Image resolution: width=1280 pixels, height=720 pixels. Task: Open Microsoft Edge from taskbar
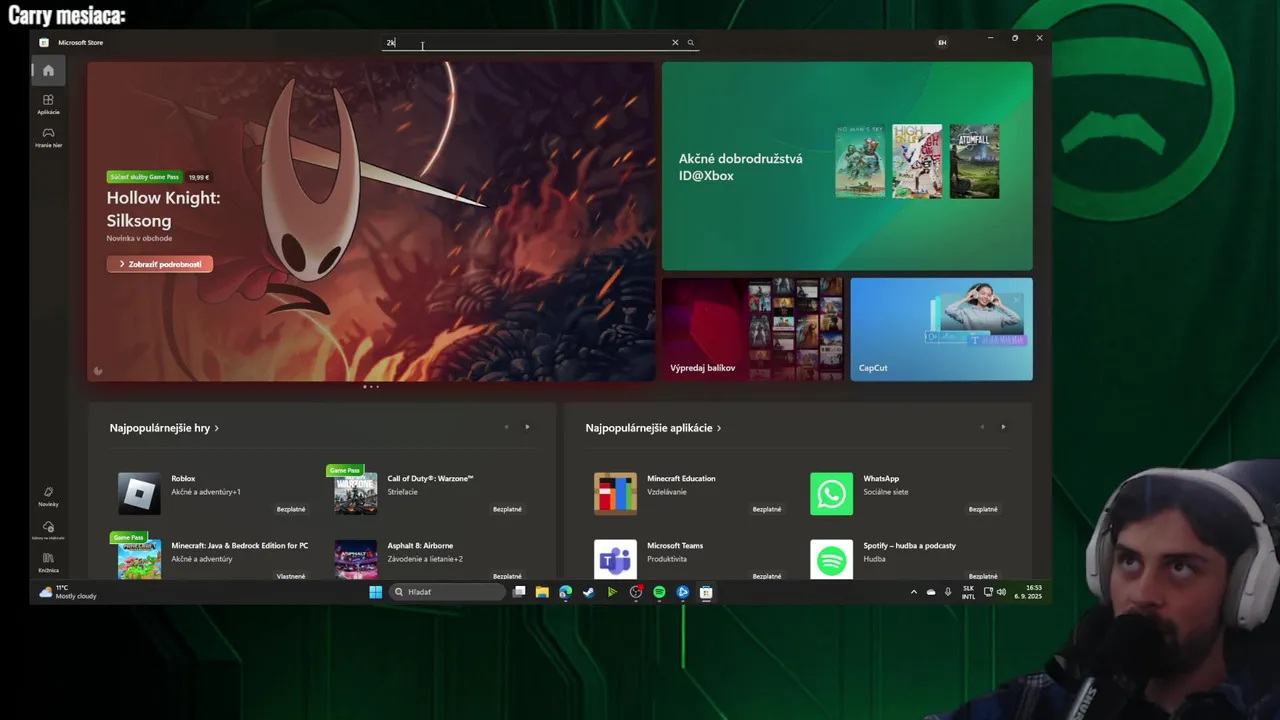tap(565, 592)
